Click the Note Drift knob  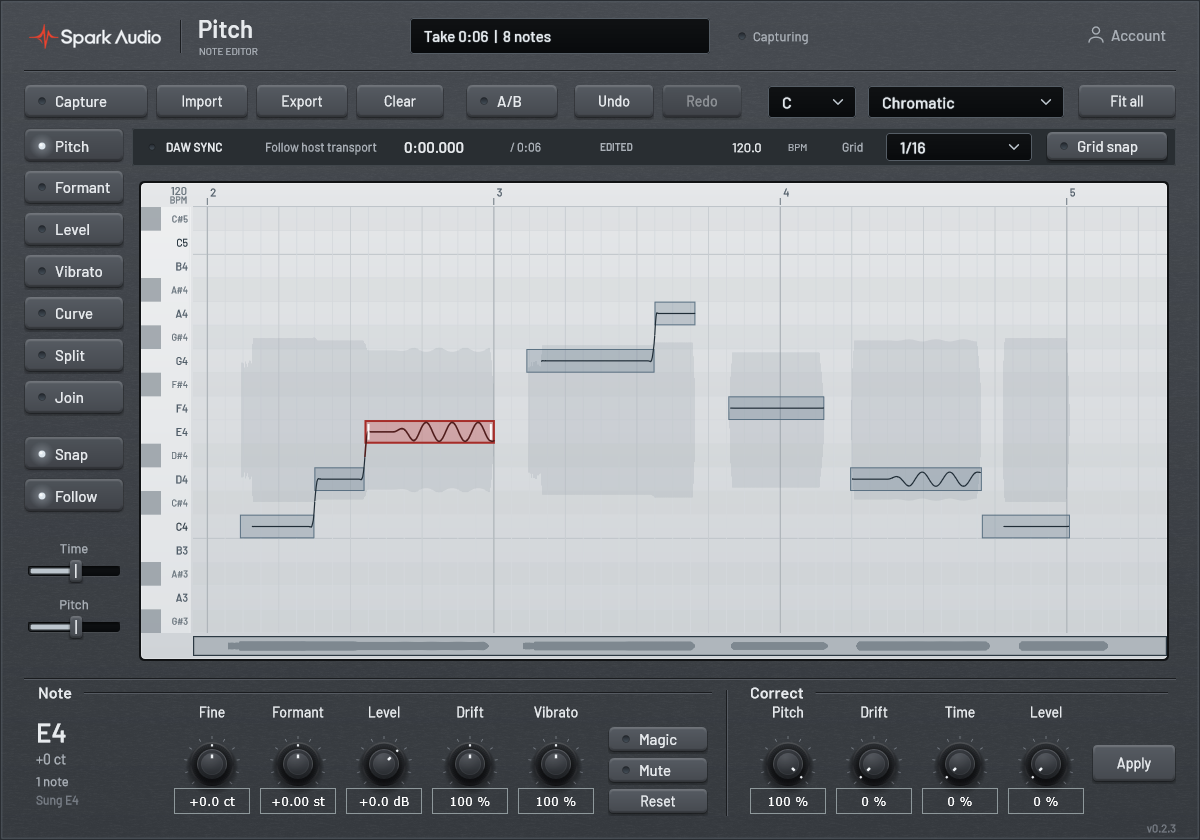click(469, 764)
